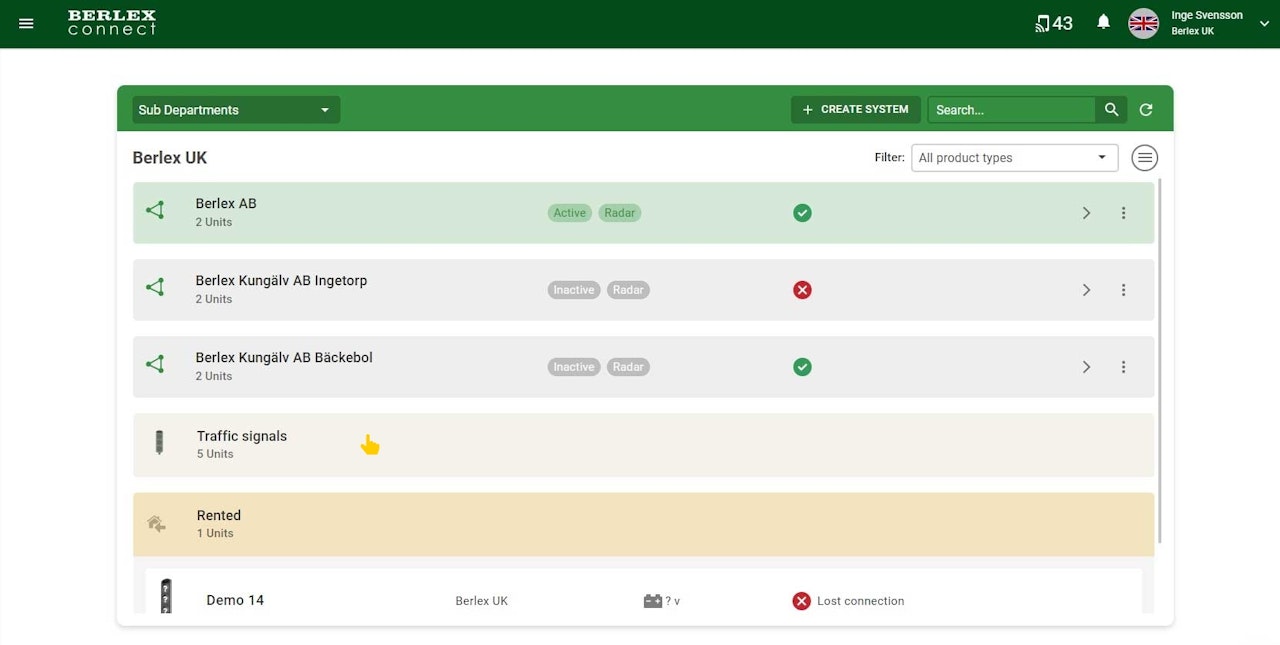Click the Traffic signals device icon
The height and width of the screenshot is (645, 1280).
158,443
